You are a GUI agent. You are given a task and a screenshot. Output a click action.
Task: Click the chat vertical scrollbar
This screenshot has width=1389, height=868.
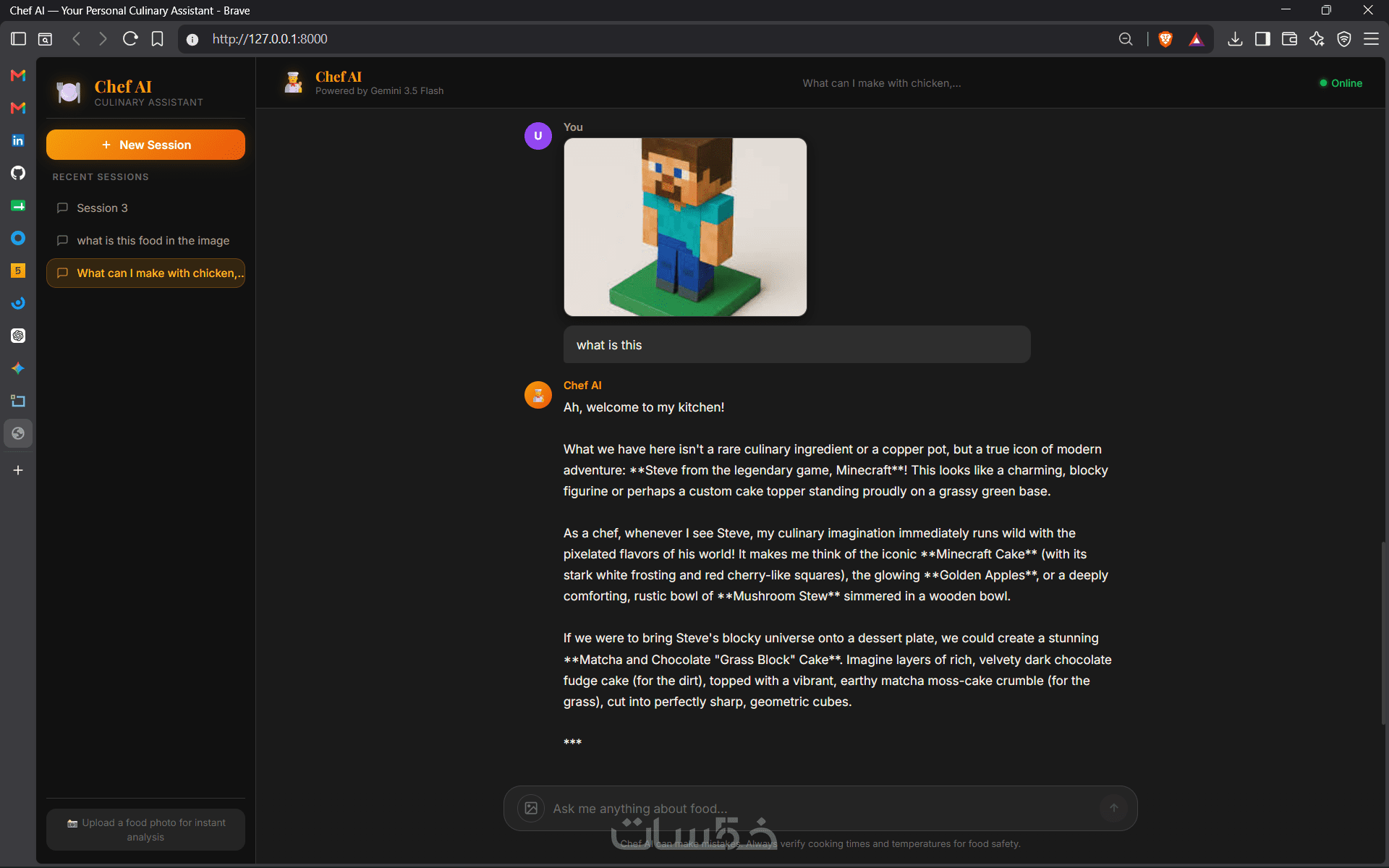[x=1383, y=633]
